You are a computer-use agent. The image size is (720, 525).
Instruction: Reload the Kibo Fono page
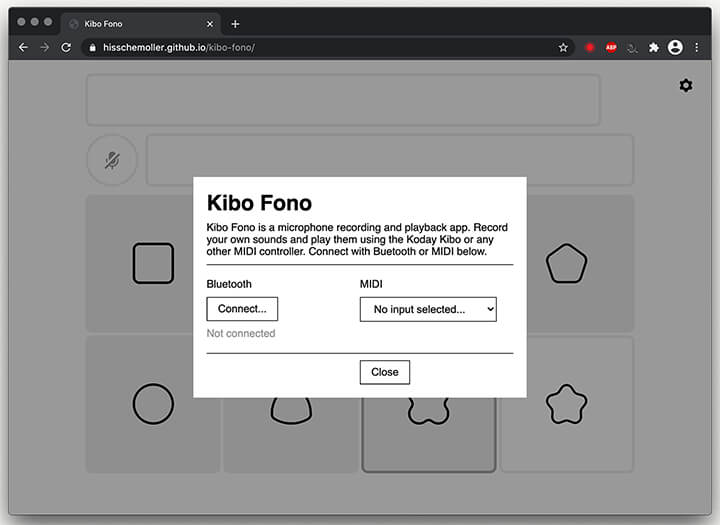66,47
